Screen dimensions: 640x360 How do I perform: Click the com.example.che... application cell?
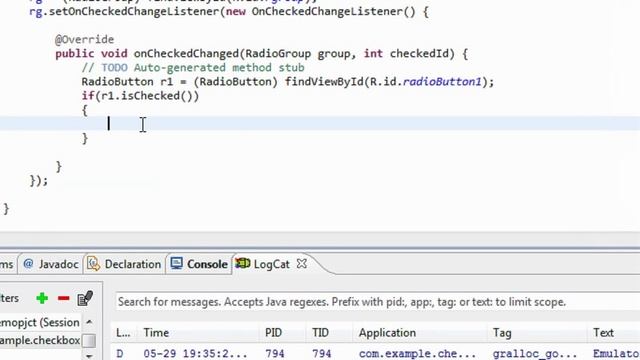[417, 353]
